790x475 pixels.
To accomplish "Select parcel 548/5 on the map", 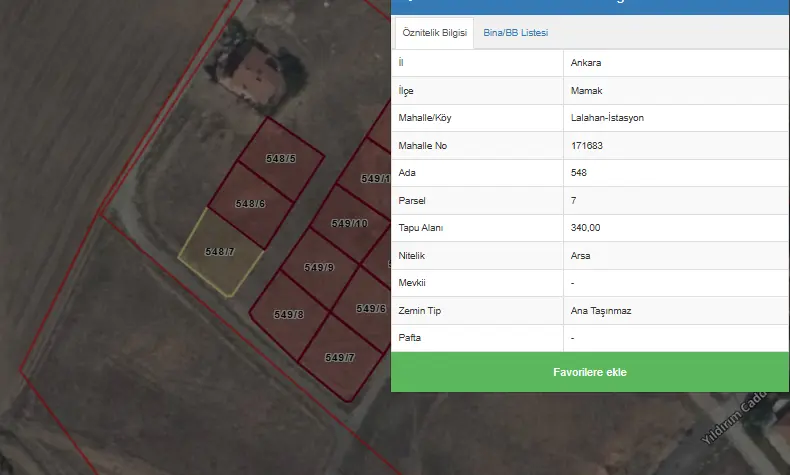I will [281, 158].
